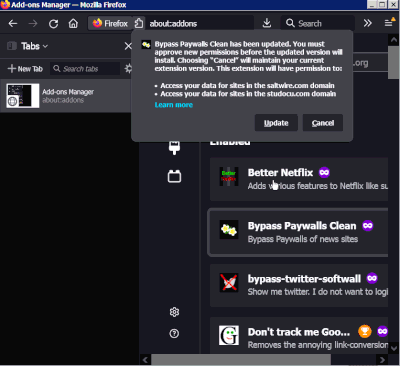Open Add-ons Support help icon
The height and width of the screenshot is (366, 400).
point(174,333)
